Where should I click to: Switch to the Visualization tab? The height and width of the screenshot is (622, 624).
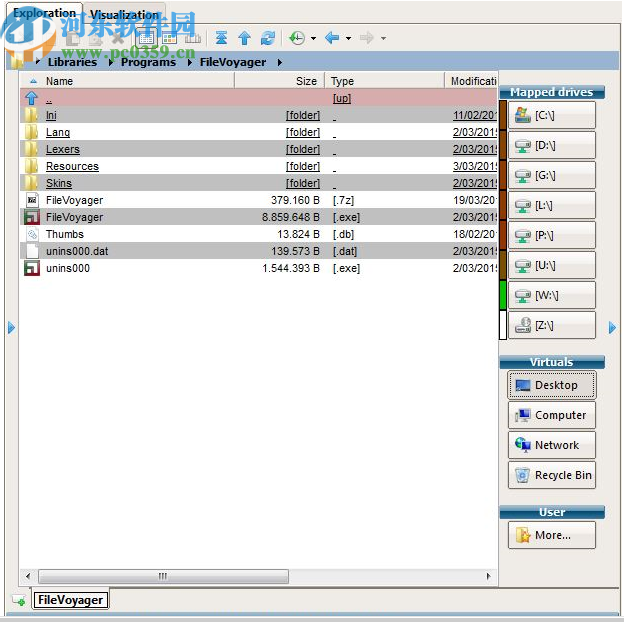[x=124, y=14]
